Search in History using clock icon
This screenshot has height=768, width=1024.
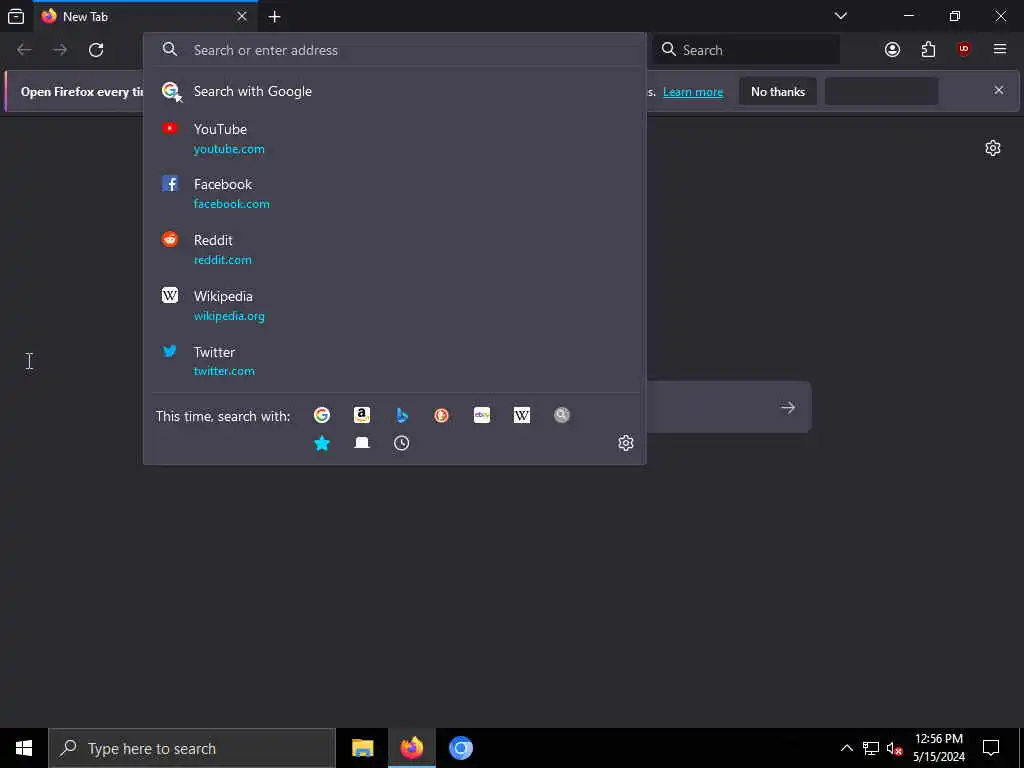(x=402, y=443)
